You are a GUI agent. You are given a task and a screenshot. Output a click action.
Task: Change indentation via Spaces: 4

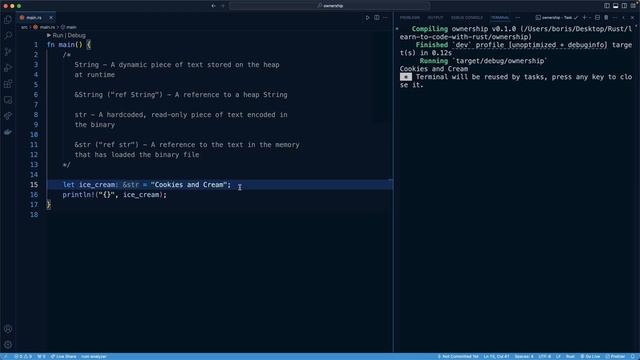tap(524, 356)
